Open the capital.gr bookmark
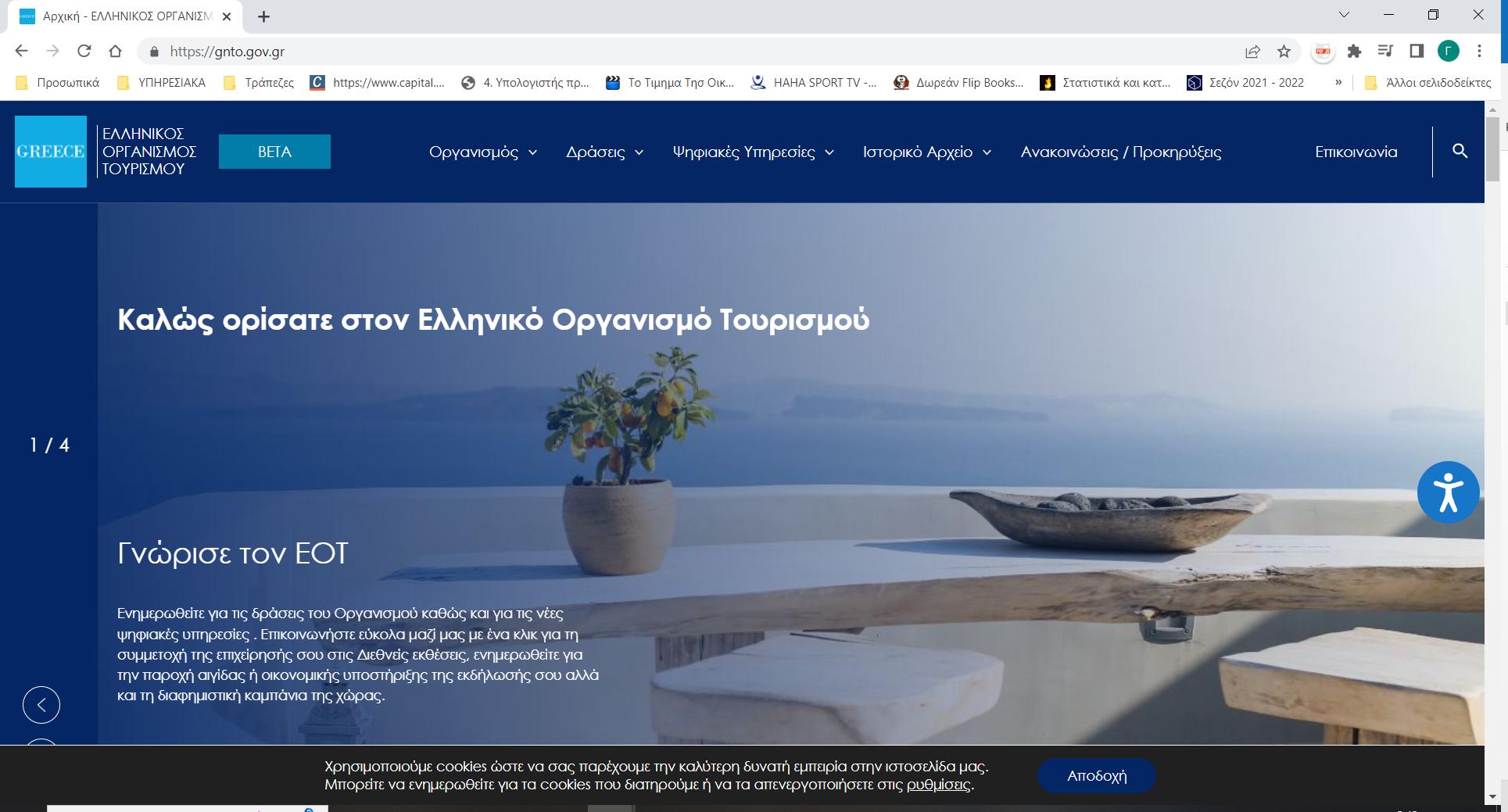The height and width of the screenshot is (812, 1508). [x=378, y=82]
